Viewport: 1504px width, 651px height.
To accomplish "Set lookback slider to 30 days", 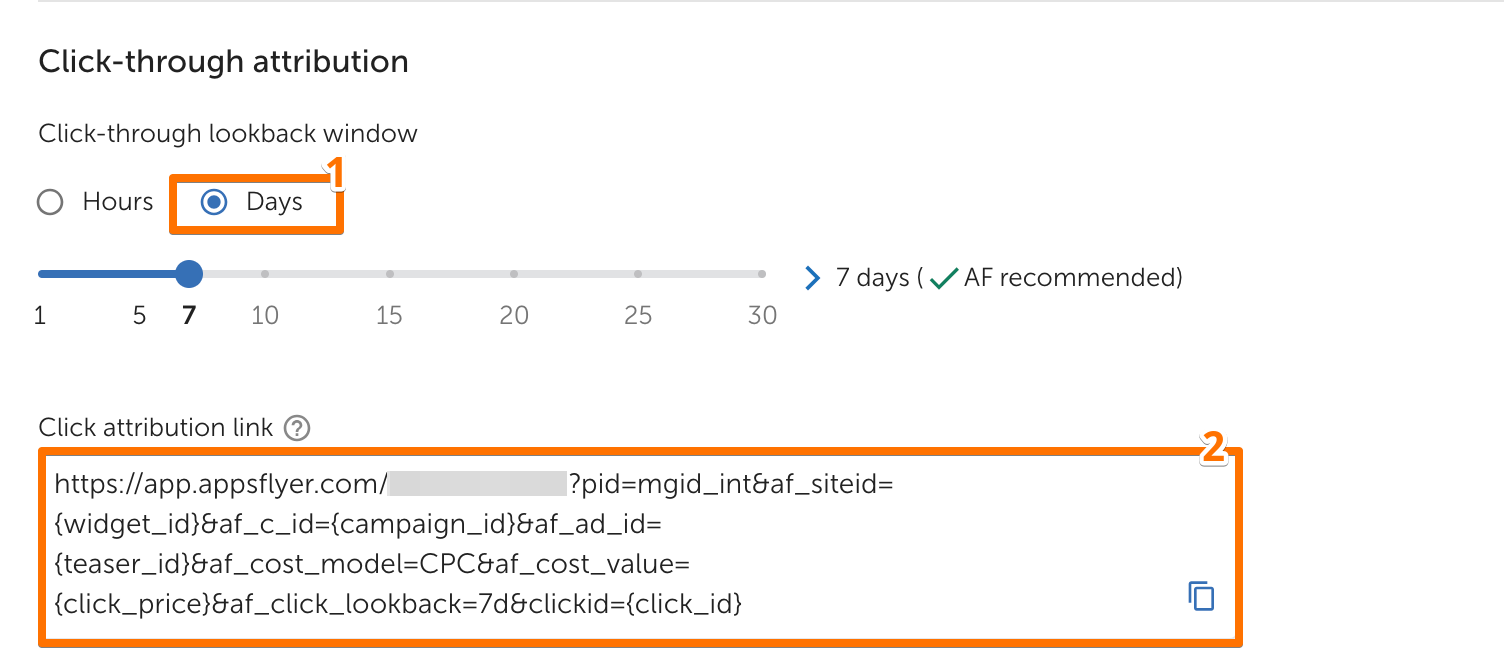I will [x=761, y=273].
